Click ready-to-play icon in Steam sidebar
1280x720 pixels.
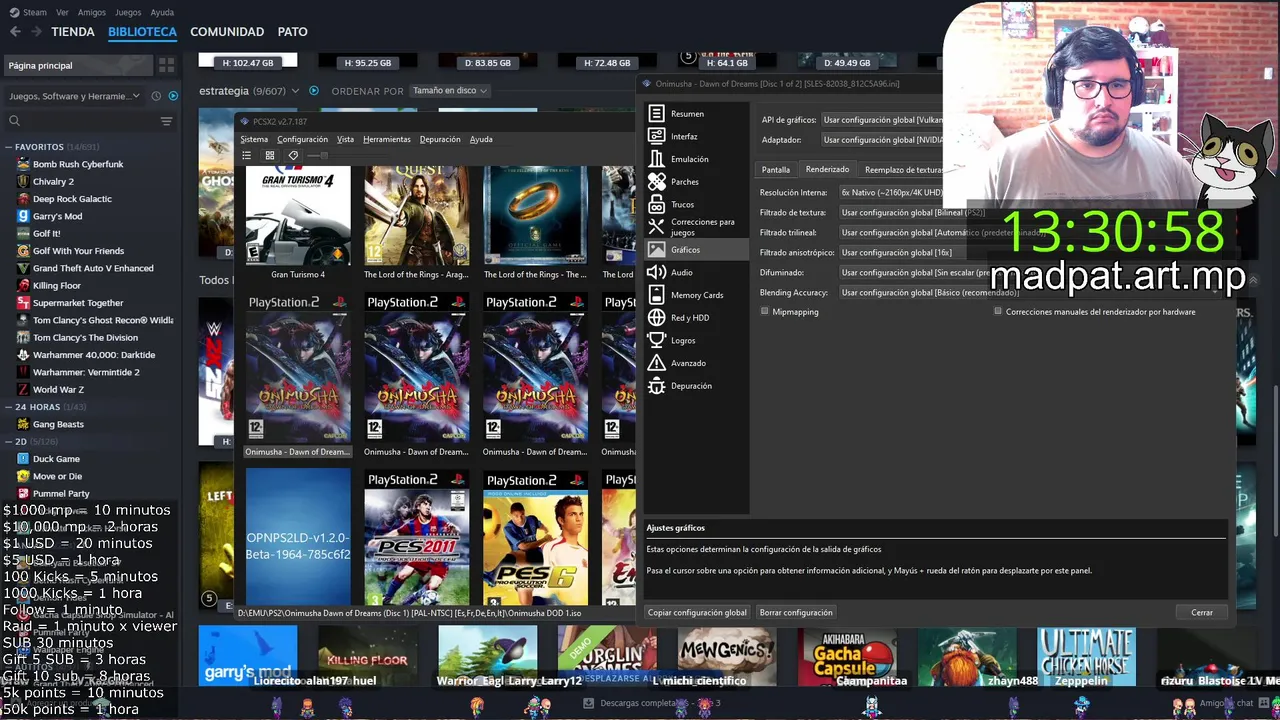(173, 96)
